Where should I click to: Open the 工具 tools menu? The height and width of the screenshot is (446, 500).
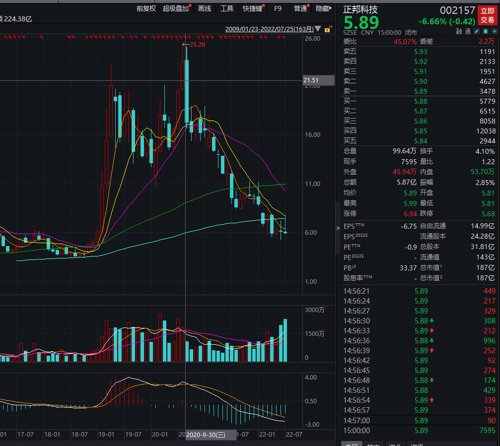pyautogui.click(x=227, y=8)
